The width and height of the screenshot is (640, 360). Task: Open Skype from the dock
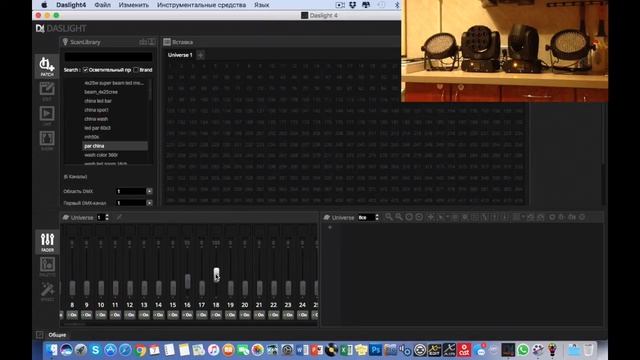pyautogui.click(x=96, y=350)
